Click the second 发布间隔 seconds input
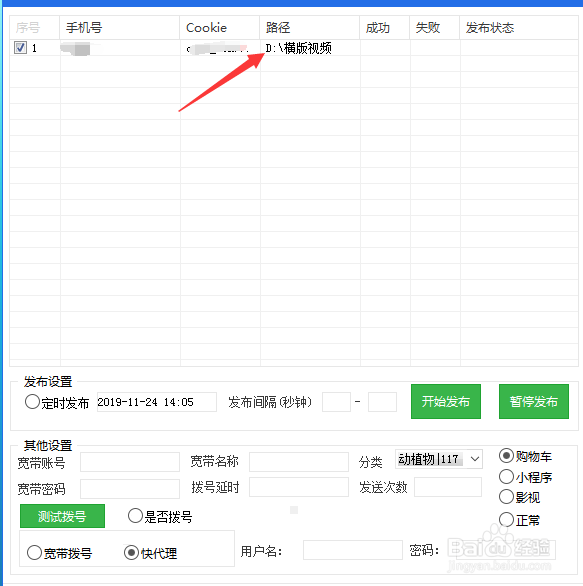Screen dimensions: 583x586 pyautogui.click(x=382, y=402)
